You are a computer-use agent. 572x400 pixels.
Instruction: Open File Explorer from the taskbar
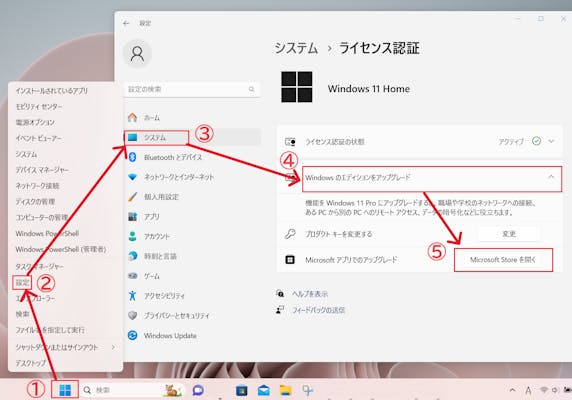(285, 390)
